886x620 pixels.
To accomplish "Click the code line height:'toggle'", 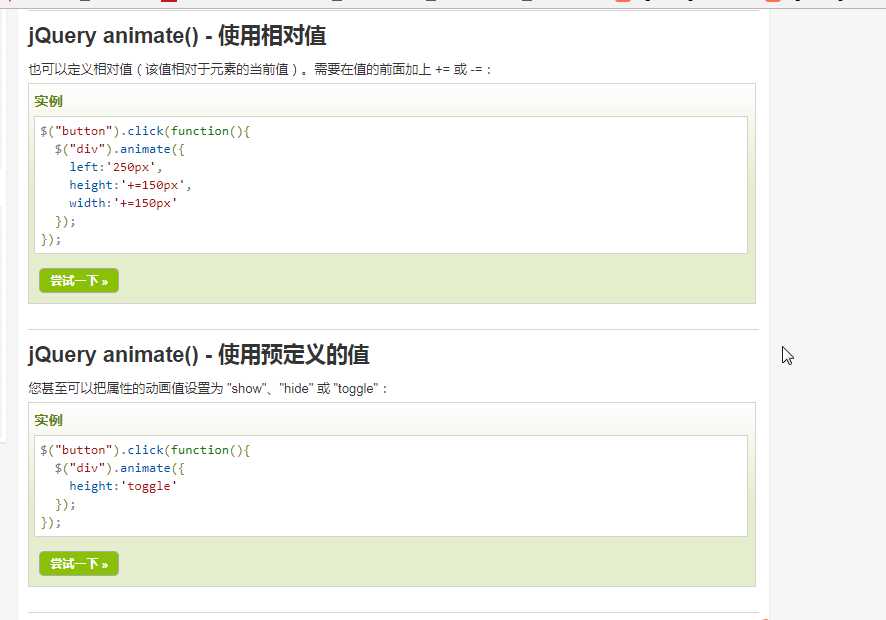I will (123, 486).
